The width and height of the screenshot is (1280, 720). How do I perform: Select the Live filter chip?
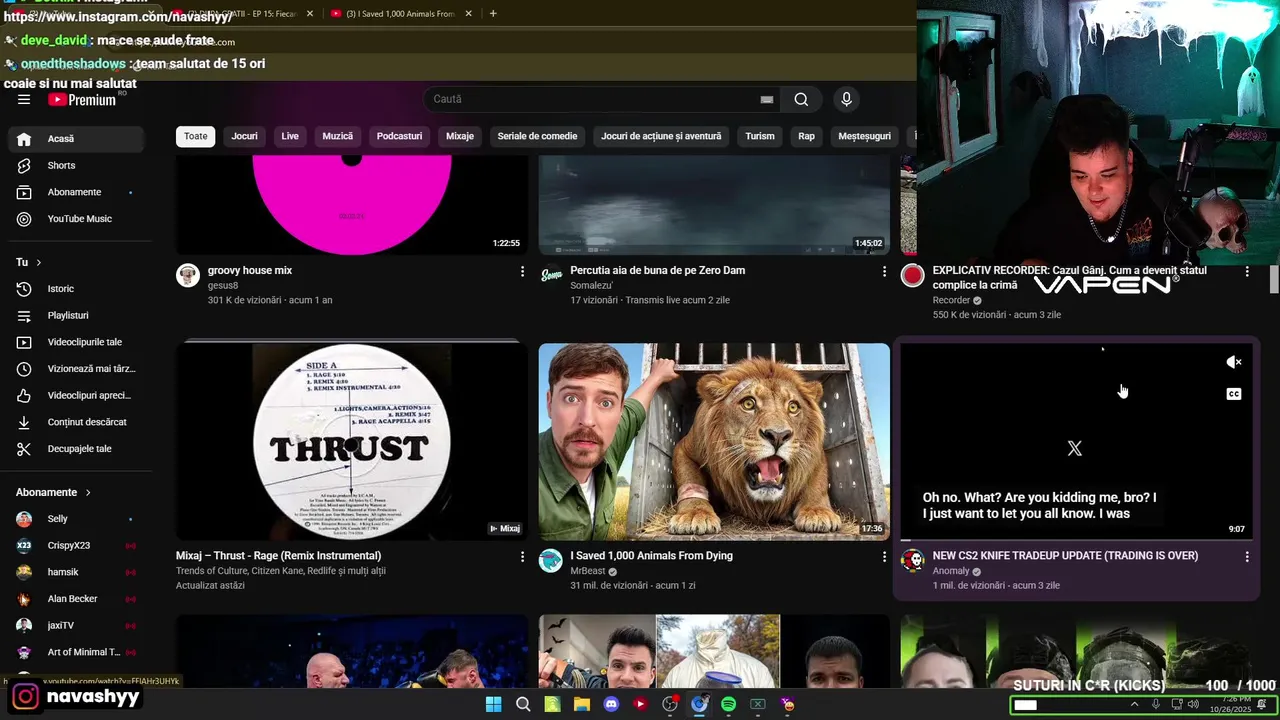(290, 136)
